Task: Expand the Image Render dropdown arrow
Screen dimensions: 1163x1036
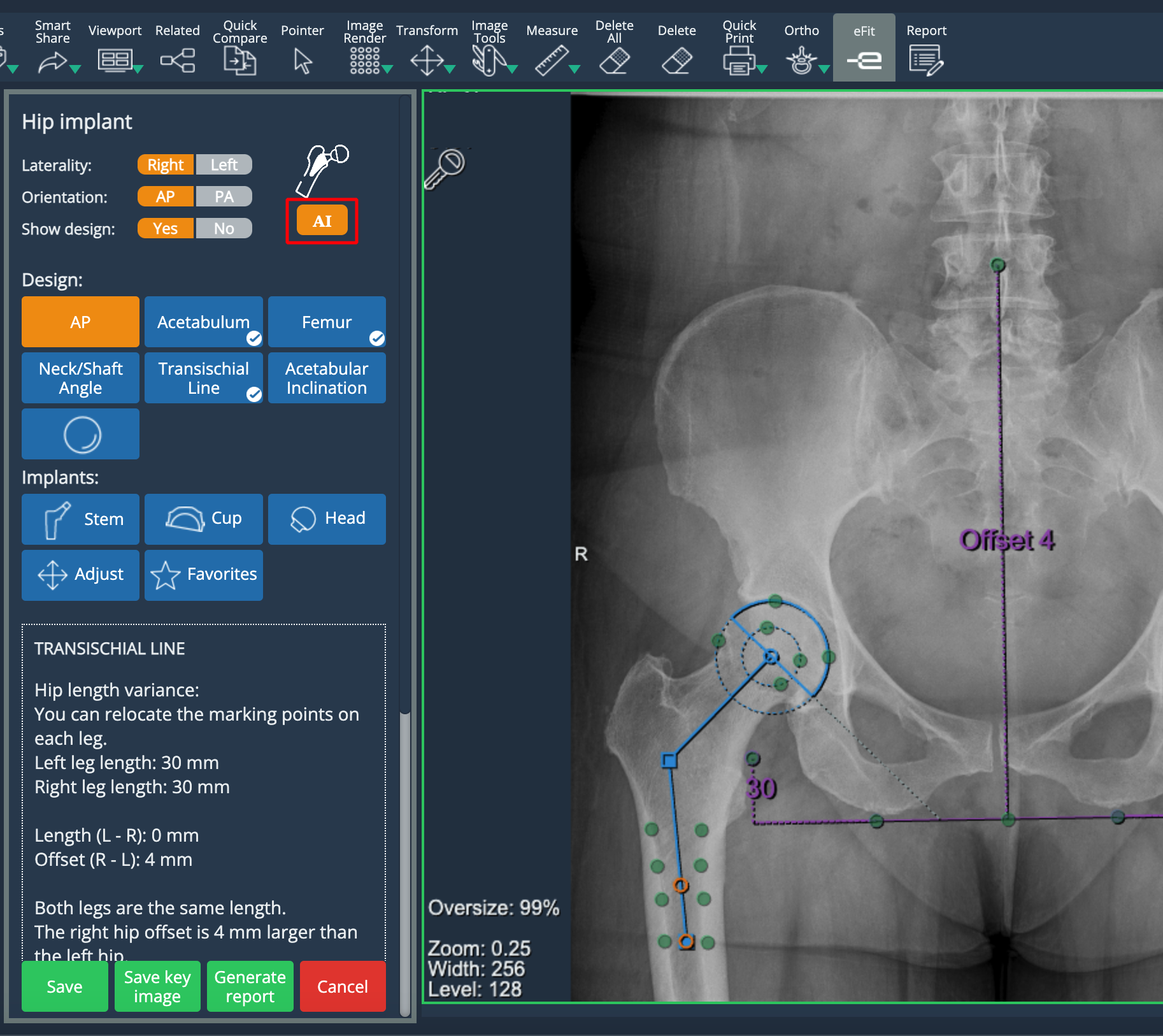Action: tap(387, 69)
